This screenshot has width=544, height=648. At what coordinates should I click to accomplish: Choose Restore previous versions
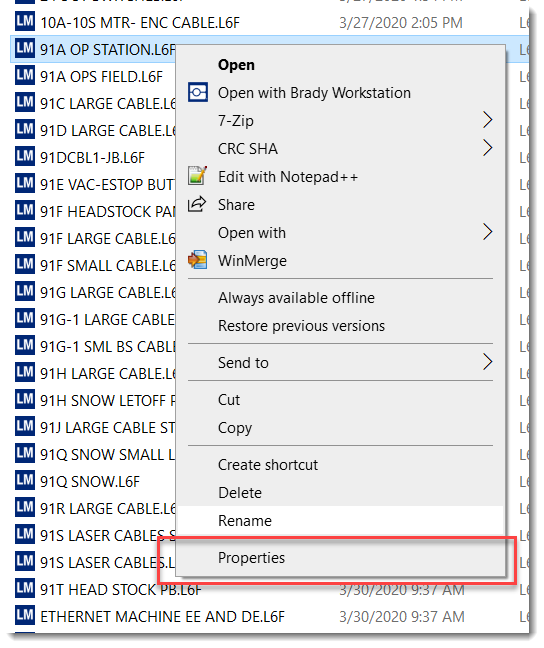[x=301, y=326]
